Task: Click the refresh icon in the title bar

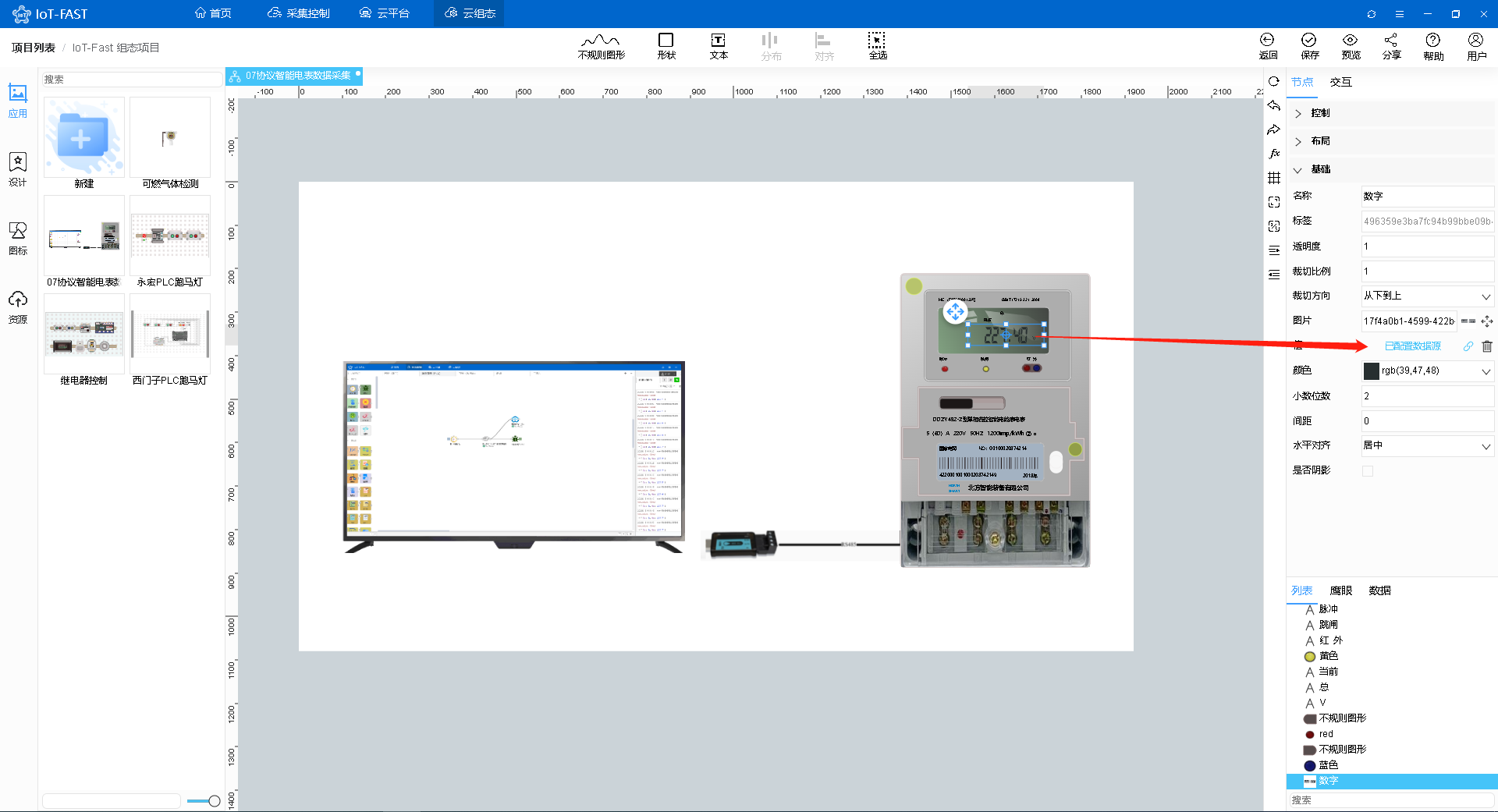Action: coord(1371,14)
